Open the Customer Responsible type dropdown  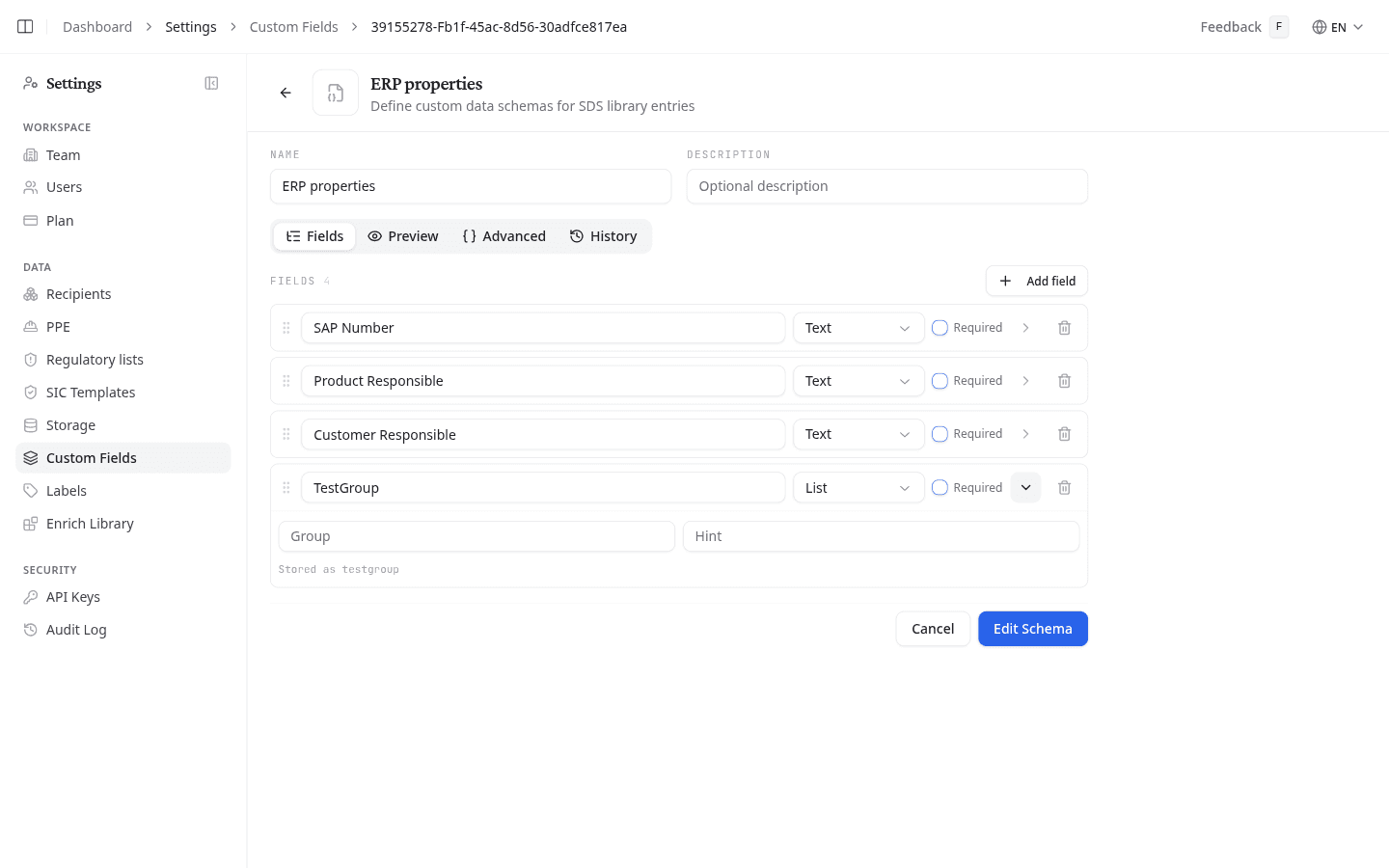858,434
